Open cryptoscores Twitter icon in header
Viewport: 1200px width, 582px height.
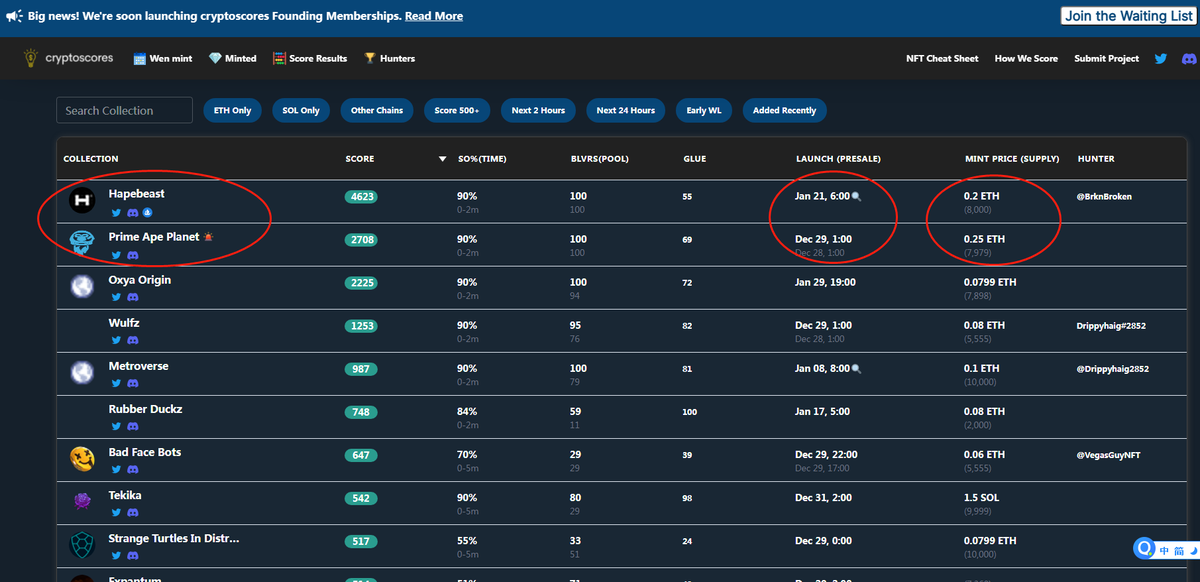point(1161,59)
